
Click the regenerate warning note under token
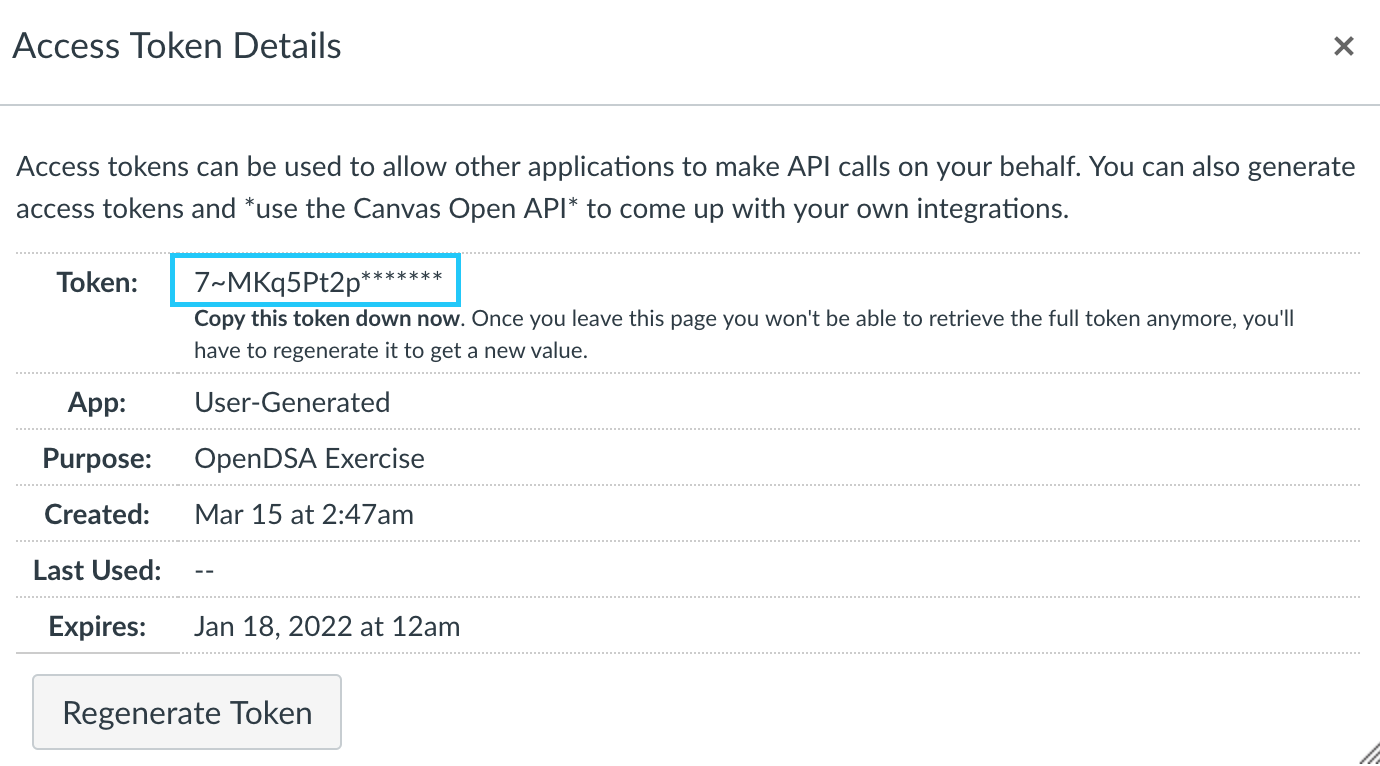point(744,335)
